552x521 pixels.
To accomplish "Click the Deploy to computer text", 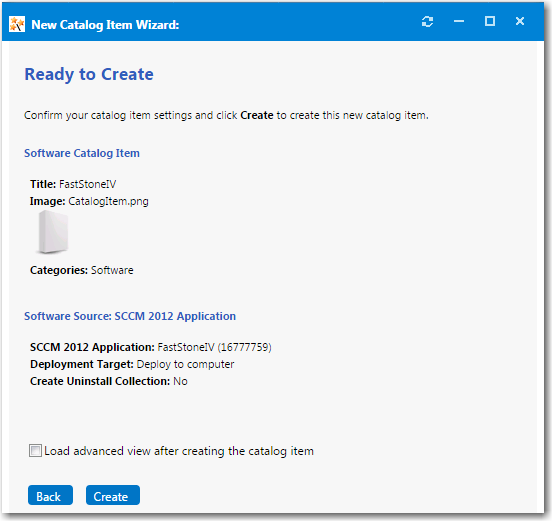I will click(x=185, y=364).
